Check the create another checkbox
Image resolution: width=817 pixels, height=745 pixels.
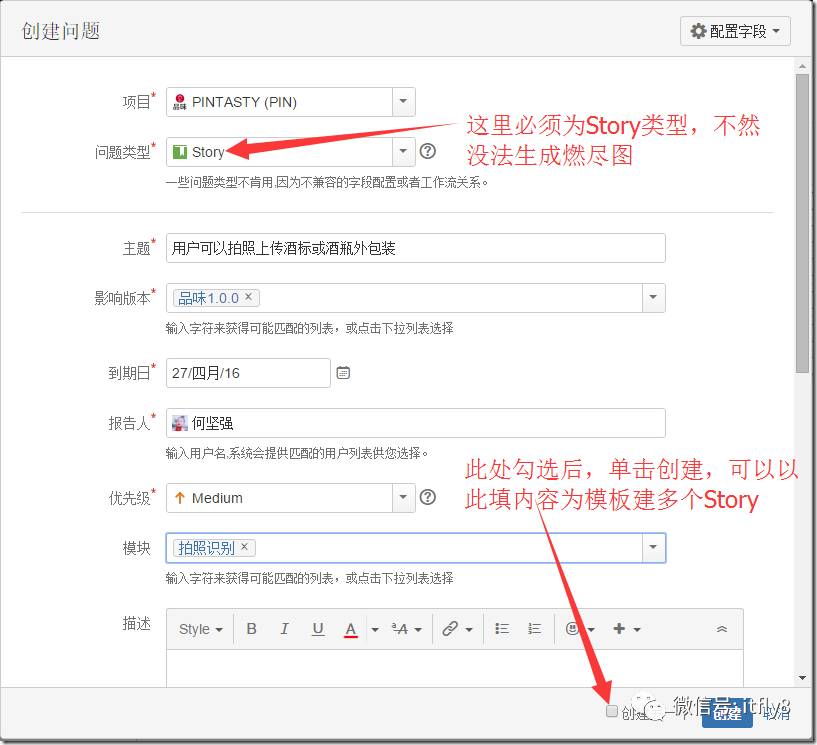[612, 711]
